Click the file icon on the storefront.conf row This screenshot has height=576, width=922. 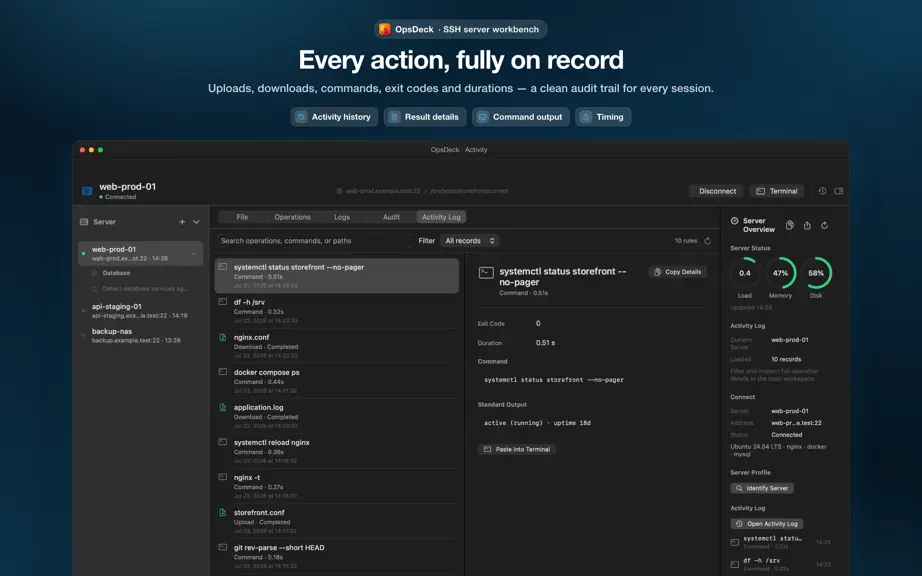[223, 512]
